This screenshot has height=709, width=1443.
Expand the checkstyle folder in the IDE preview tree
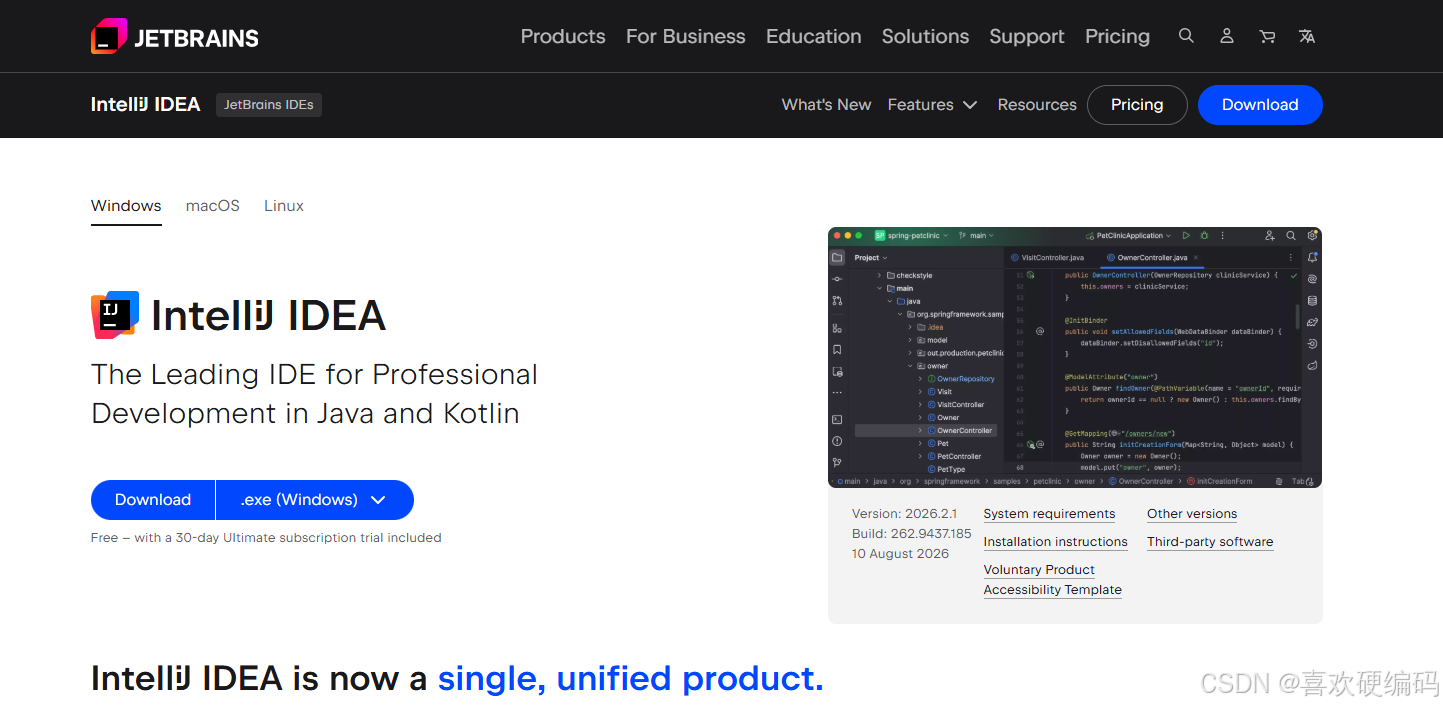click(x=880, y=275)
